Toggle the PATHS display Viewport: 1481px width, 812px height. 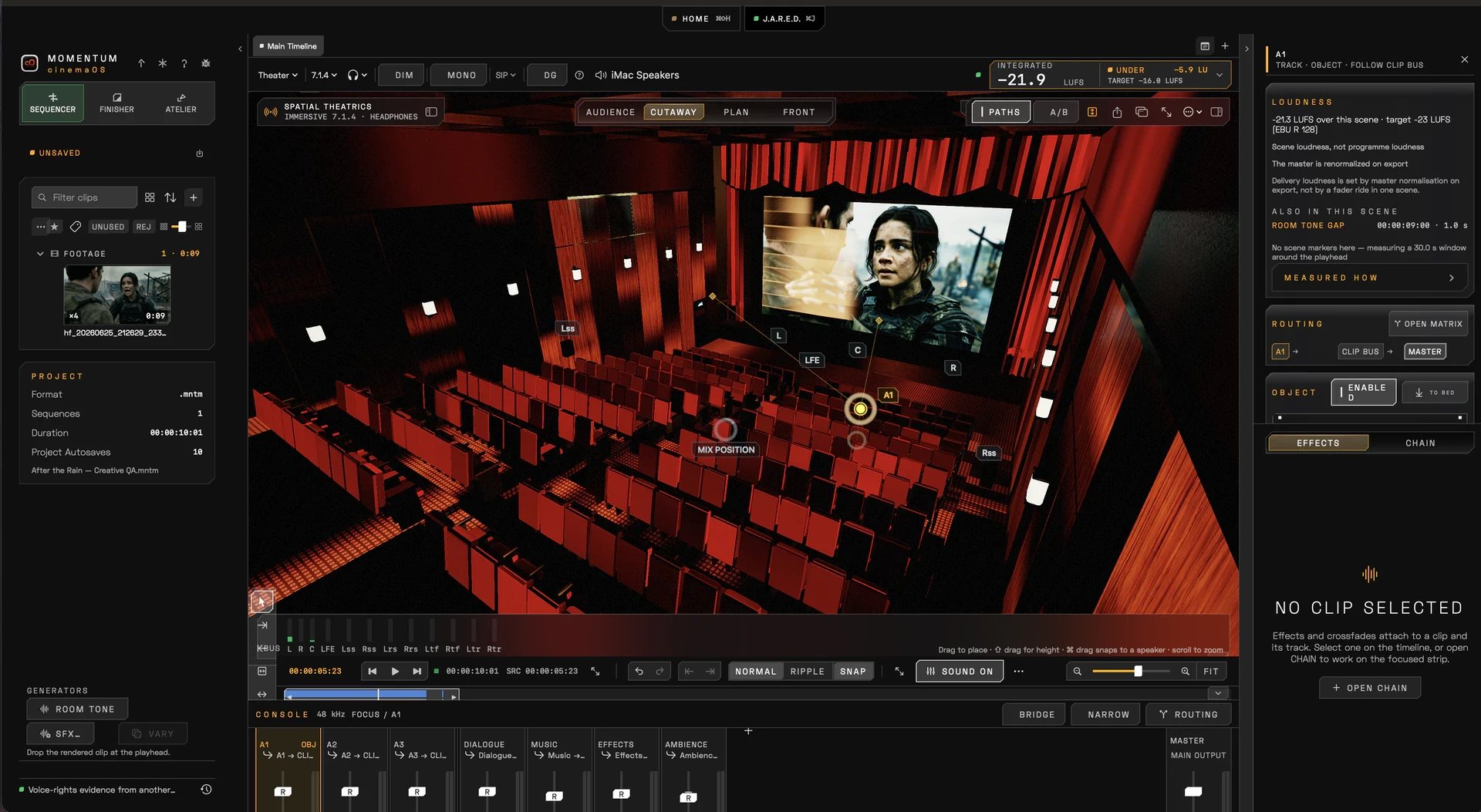coord(1000,112)
